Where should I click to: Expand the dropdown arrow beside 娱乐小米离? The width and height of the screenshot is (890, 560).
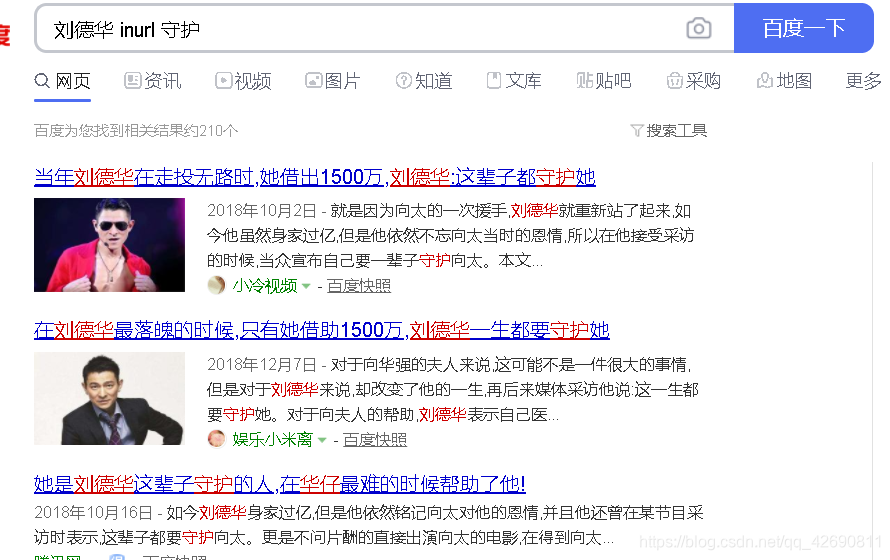pyautogui.click(x=322, y=440)
